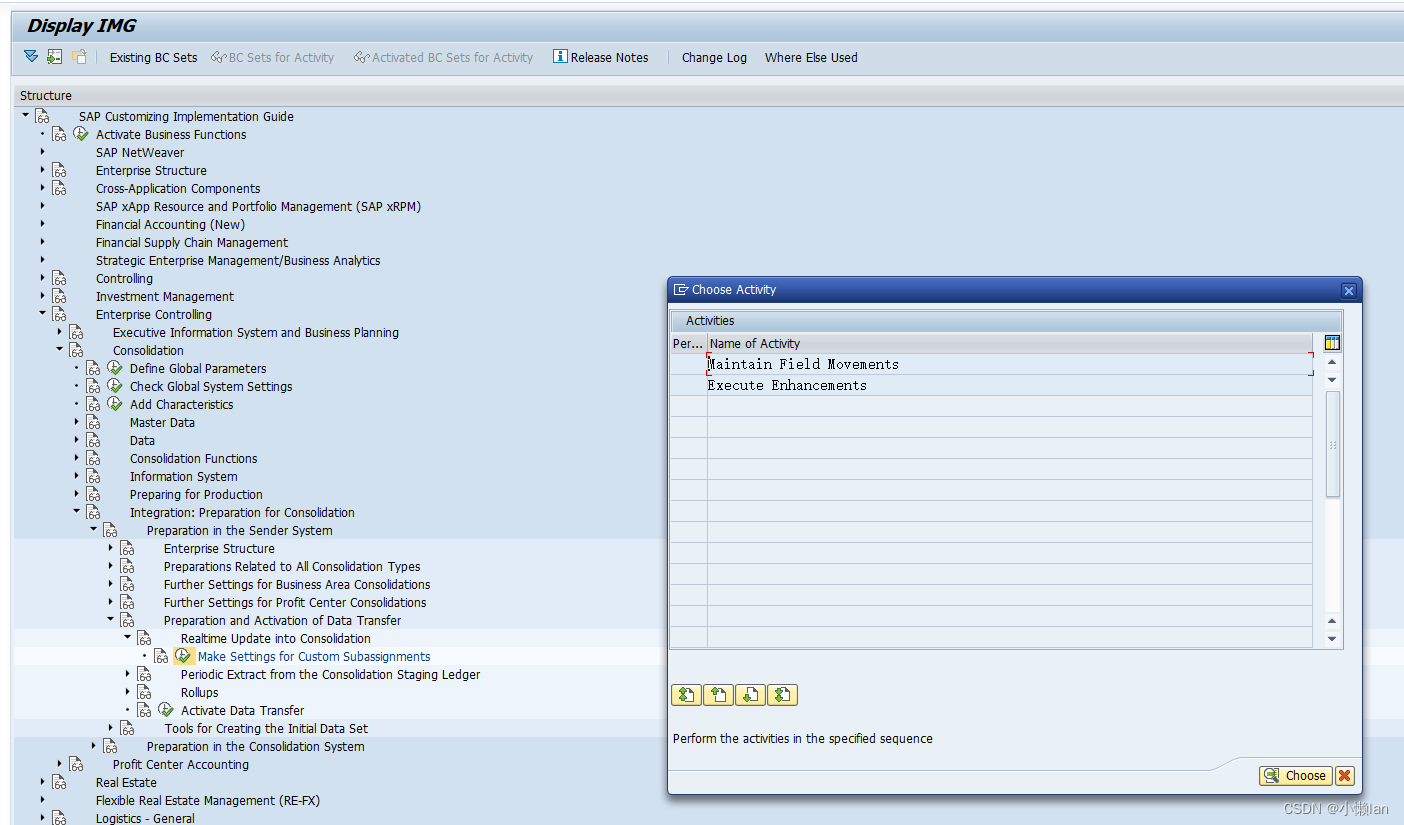Click glasses icon of BC Sets for Activity
Viewport: 1404px width, 825px height.
pos(218,57)
